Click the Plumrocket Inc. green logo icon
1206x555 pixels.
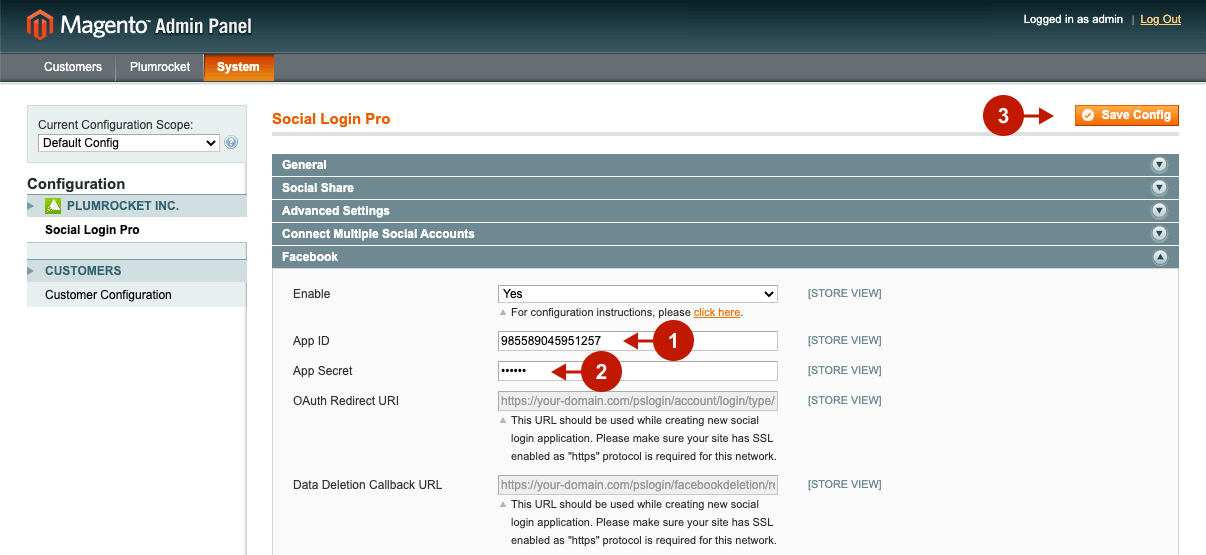54,206
